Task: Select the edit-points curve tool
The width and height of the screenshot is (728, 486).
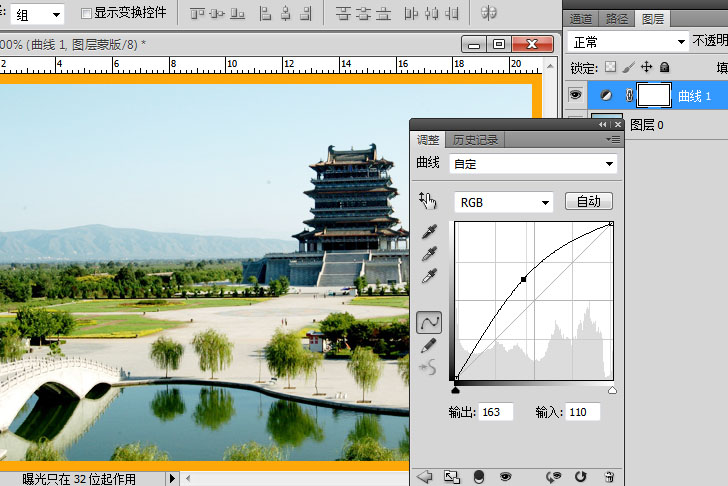Action: 429,323
